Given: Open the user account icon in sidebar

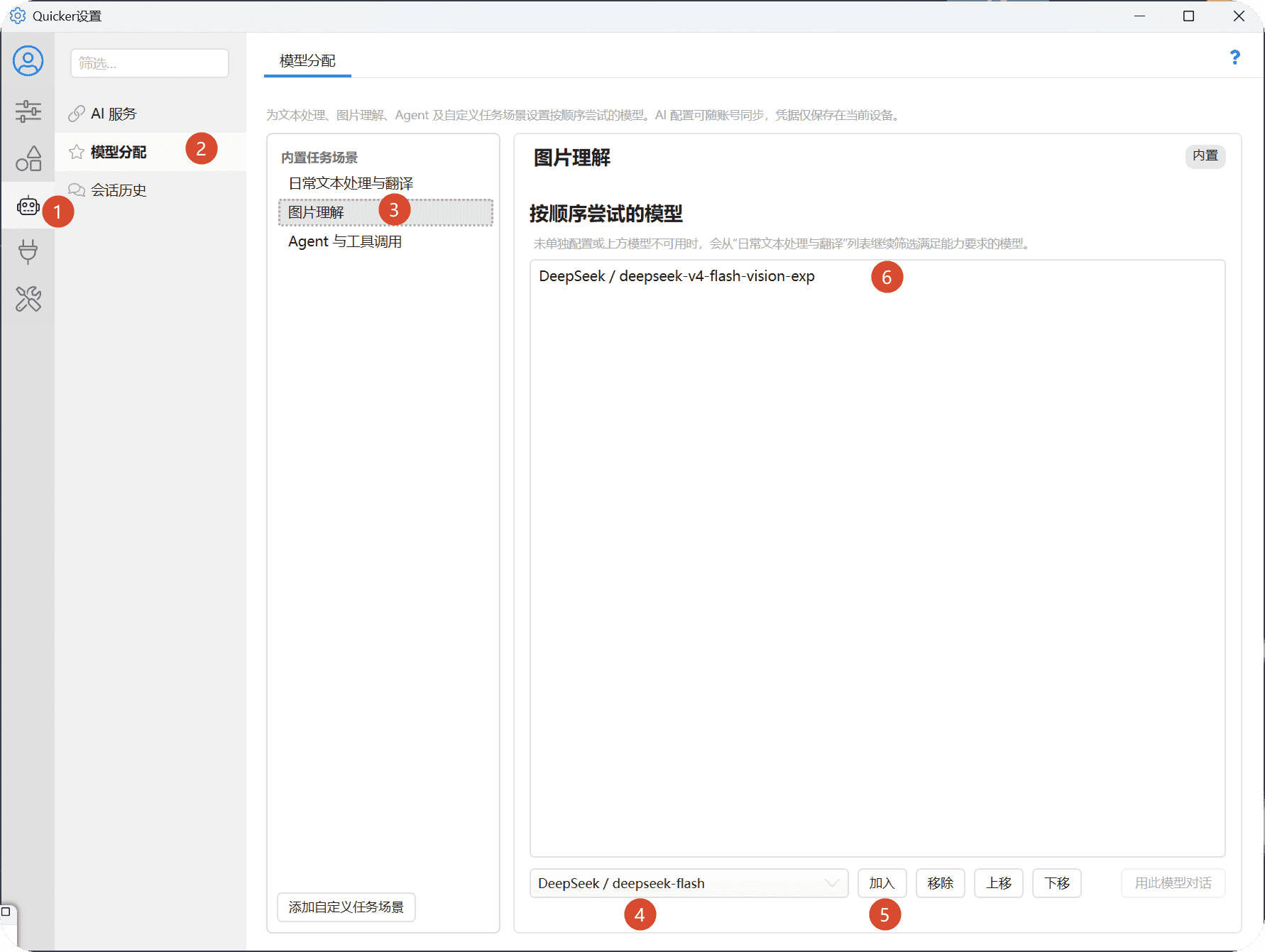Looking at the screenshot, I should click(28, 61).
